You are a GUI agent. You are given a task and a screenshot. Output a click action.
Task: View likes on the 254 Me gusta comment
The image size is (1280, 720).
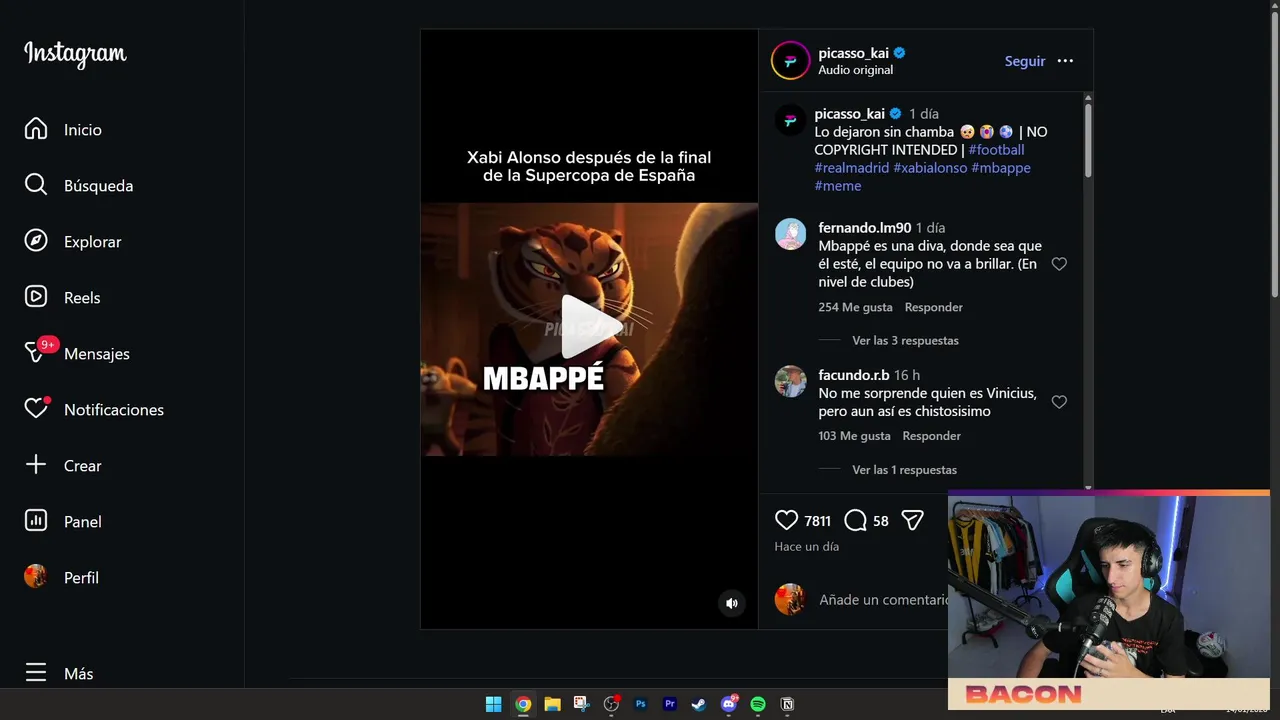[x=855, y=307]
